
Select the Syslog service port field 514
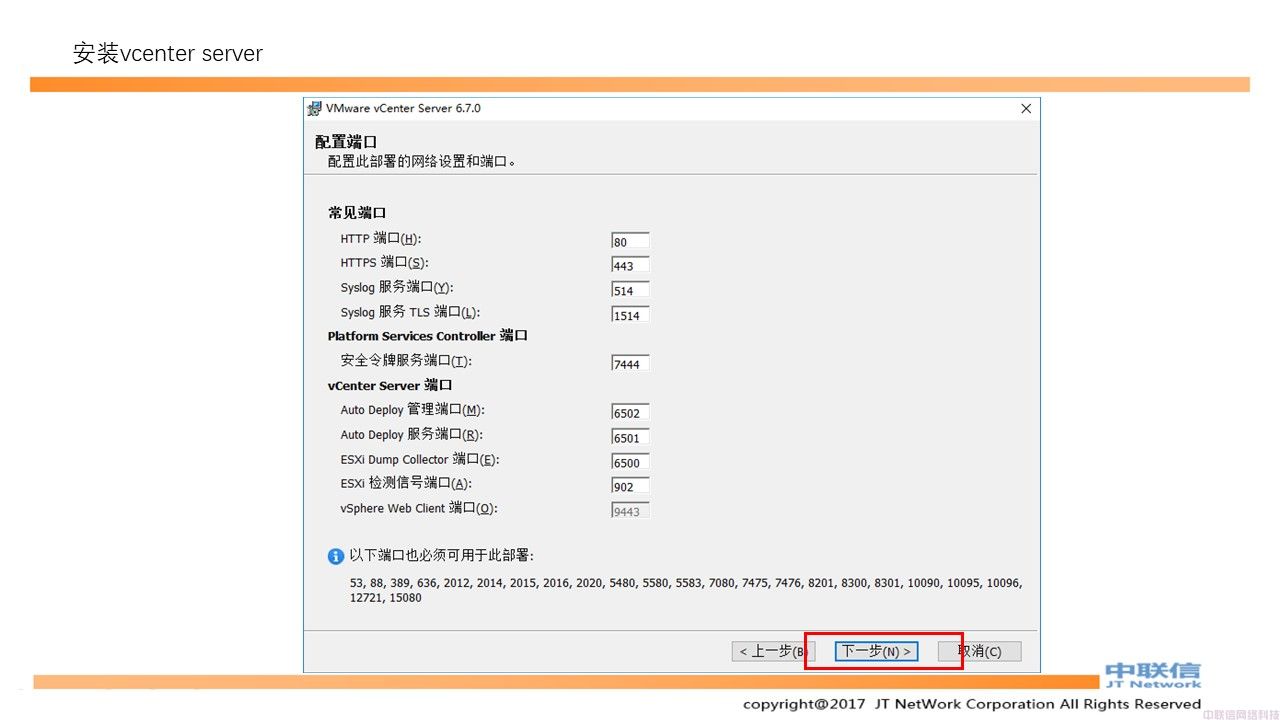point(630,290)
